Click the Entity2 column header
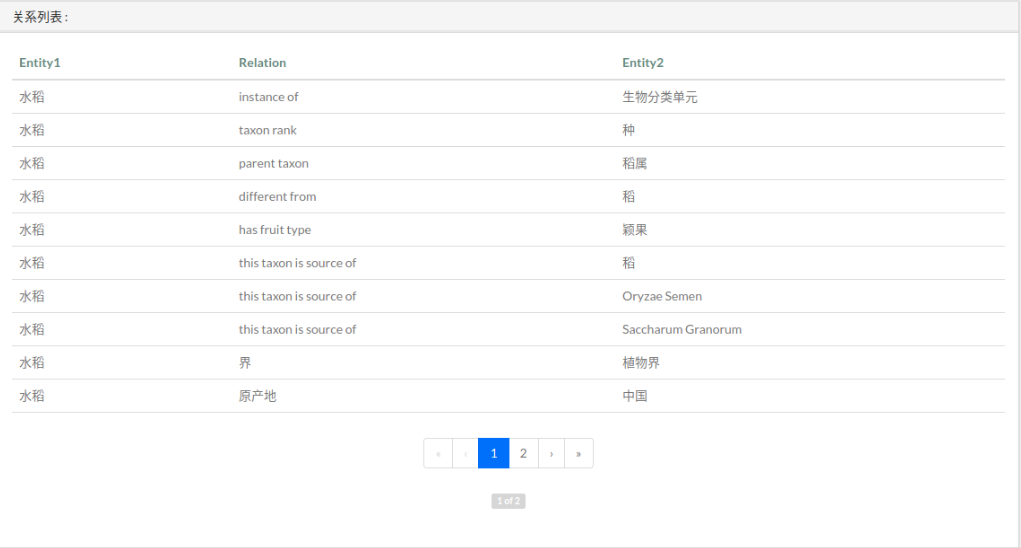 click(x=643, y=62)
